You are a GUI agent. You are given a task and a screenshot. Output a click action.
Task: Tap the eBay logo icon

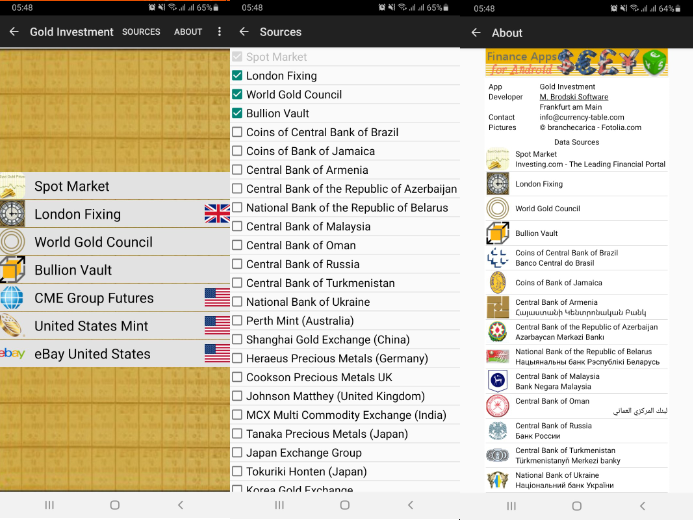tap(12, 353)
